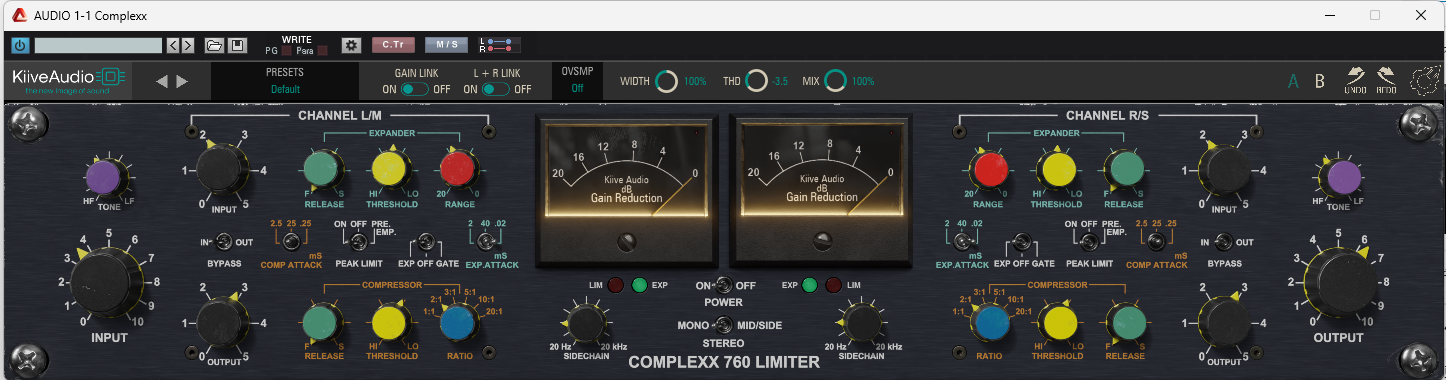Viewport: 1446px width, 380px height.
Task: Click the C.Tr button
Action: [393, 45]
